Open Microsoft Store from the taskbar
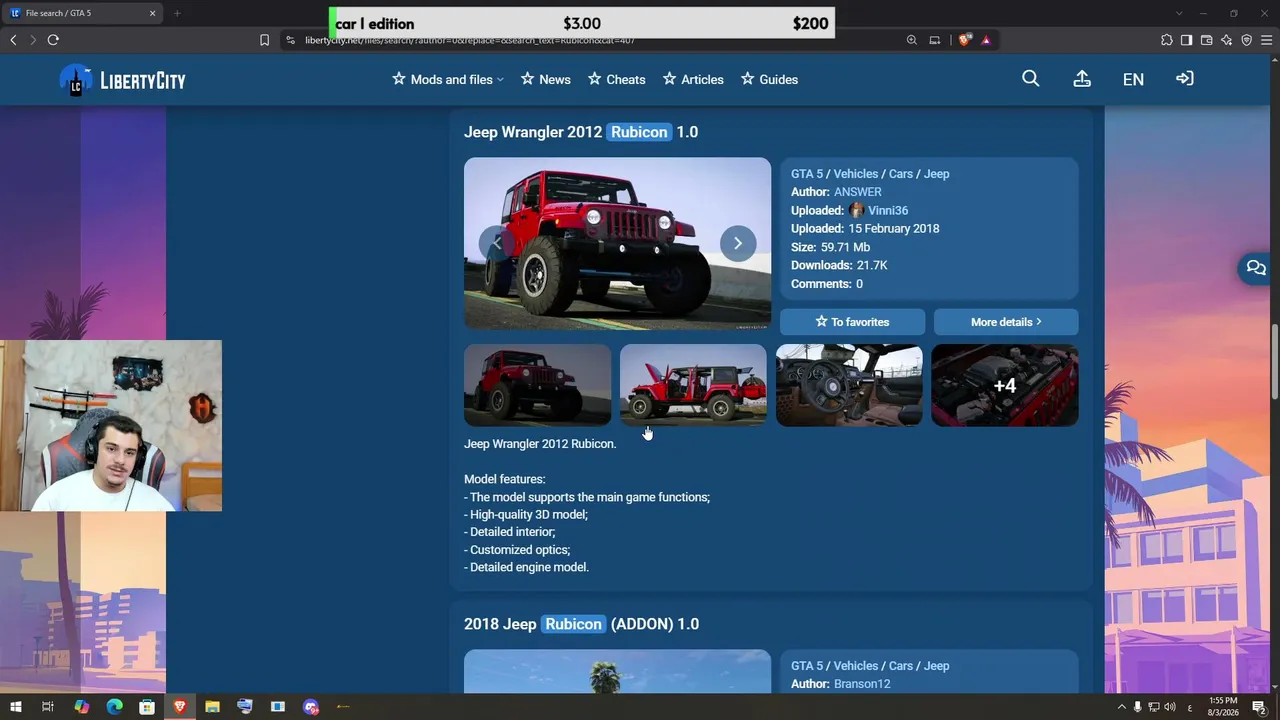Image resolution: width=1280 pixels, height=720 pixels. click(x=147, y=707)
